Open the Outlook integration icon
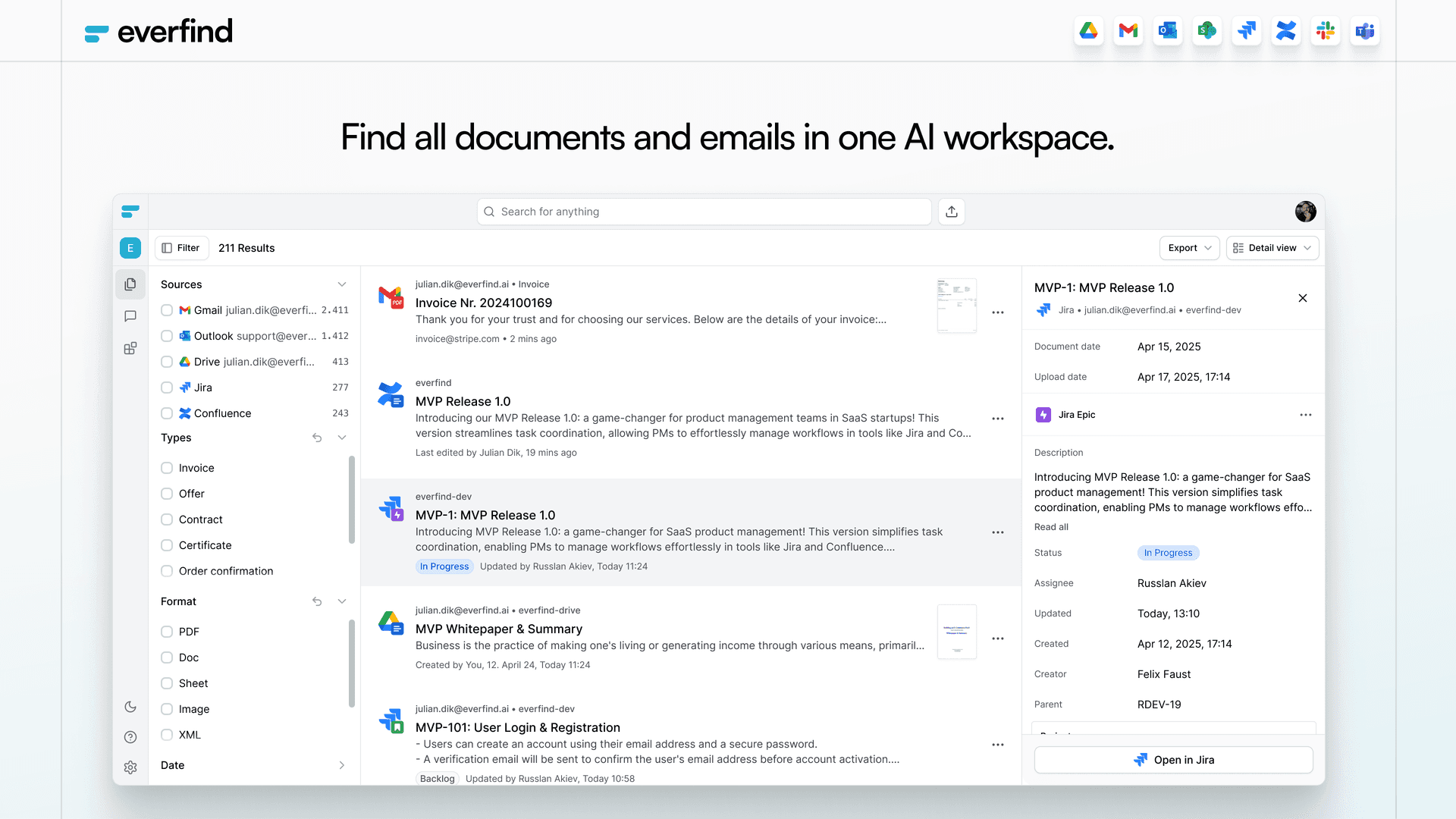Screen dimensions: 1456x819 1168,31
